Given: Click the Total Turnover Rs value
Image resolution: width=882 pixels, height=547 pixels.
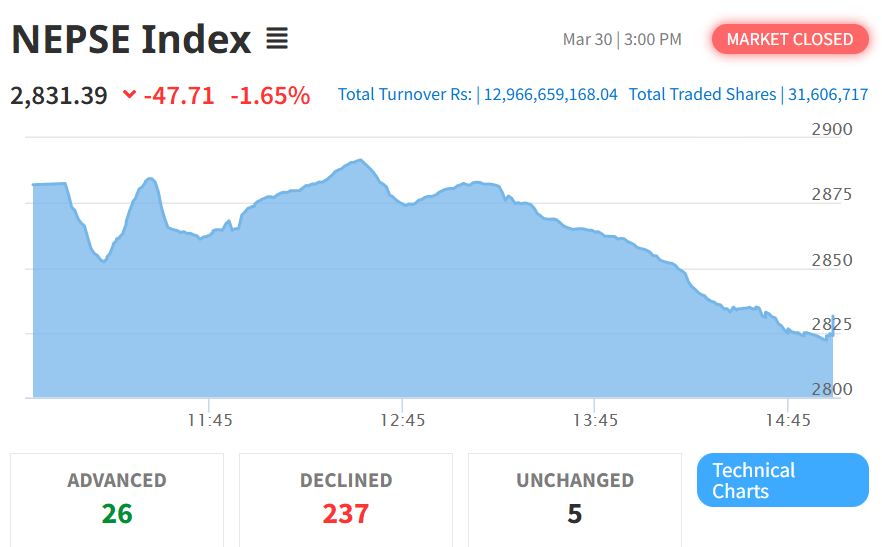Looking at the screenshot, I should tap(550, 95).
